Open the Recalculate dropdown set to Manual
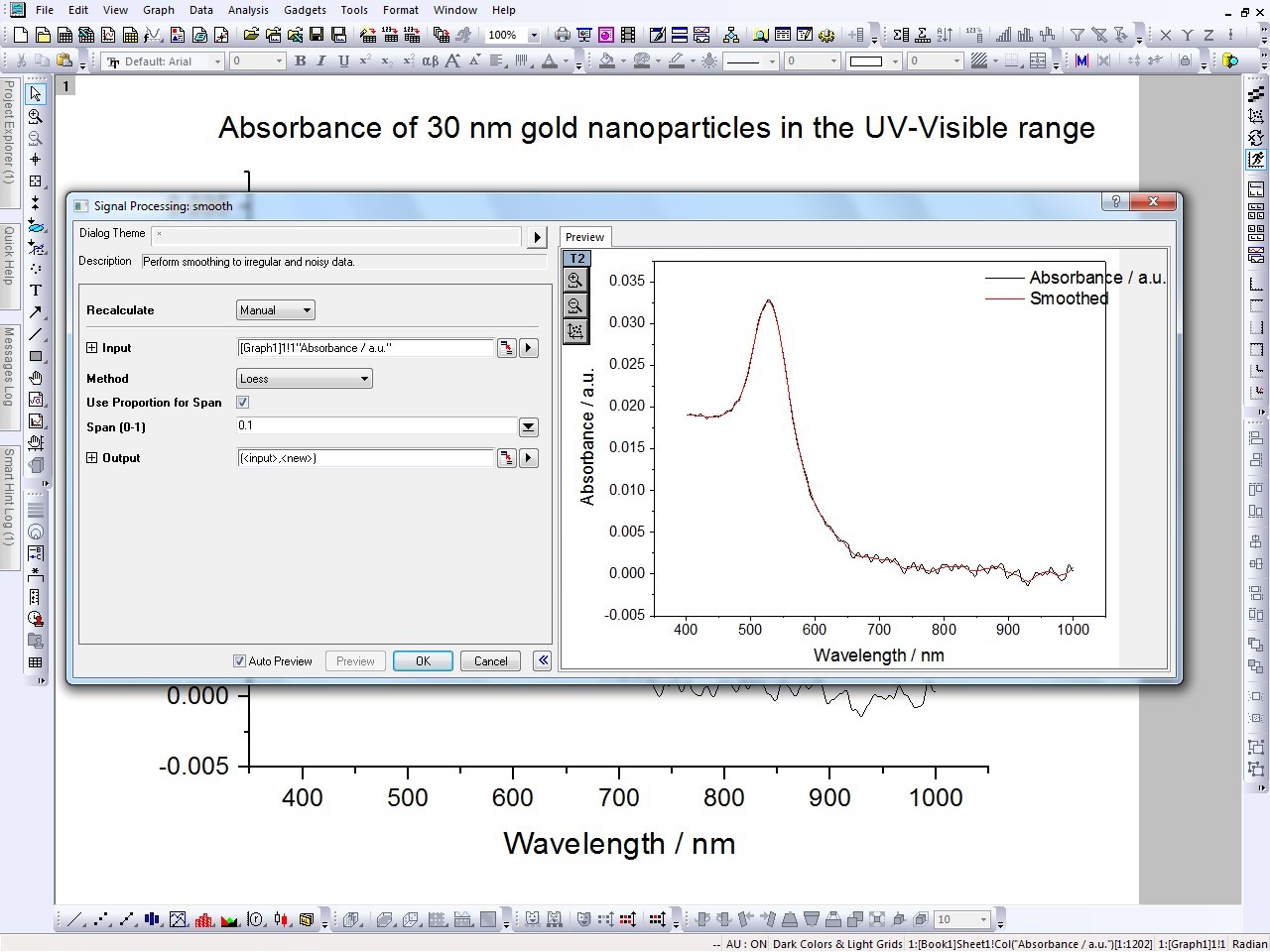This screenshot has width=1270, height=952. [275, 310]
